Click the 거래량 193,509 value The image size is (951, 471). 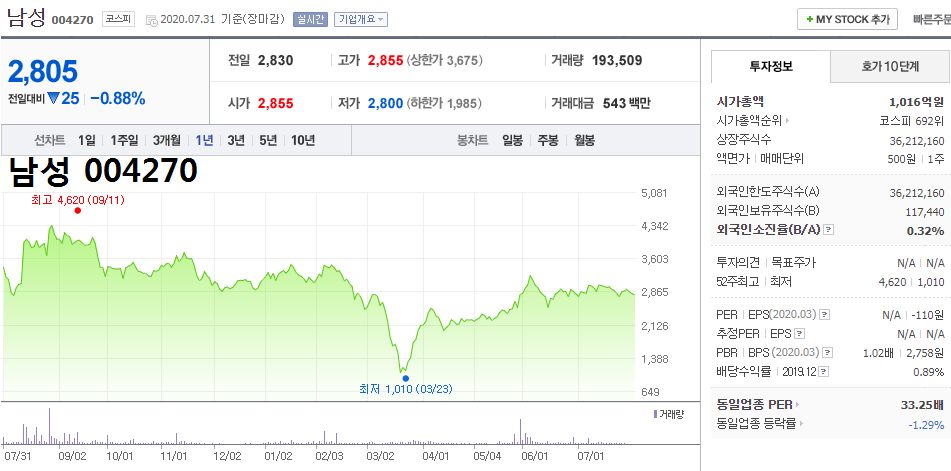(x=617, y=61)
